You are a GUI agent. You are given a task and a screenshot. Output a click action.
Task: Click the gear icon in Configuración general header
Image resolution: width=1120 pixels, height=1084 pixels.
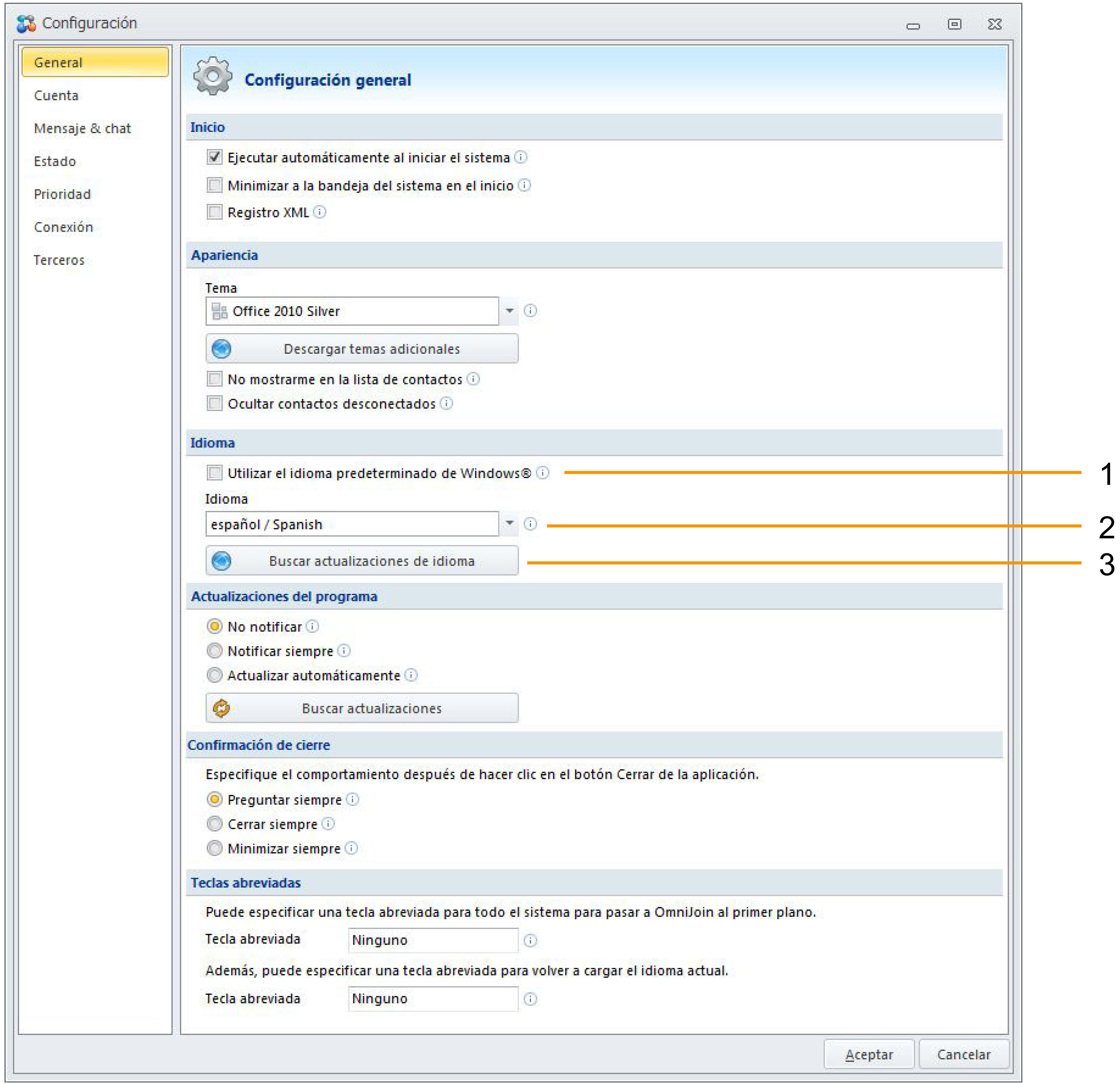pyautogui.click(x=213, y=76)
